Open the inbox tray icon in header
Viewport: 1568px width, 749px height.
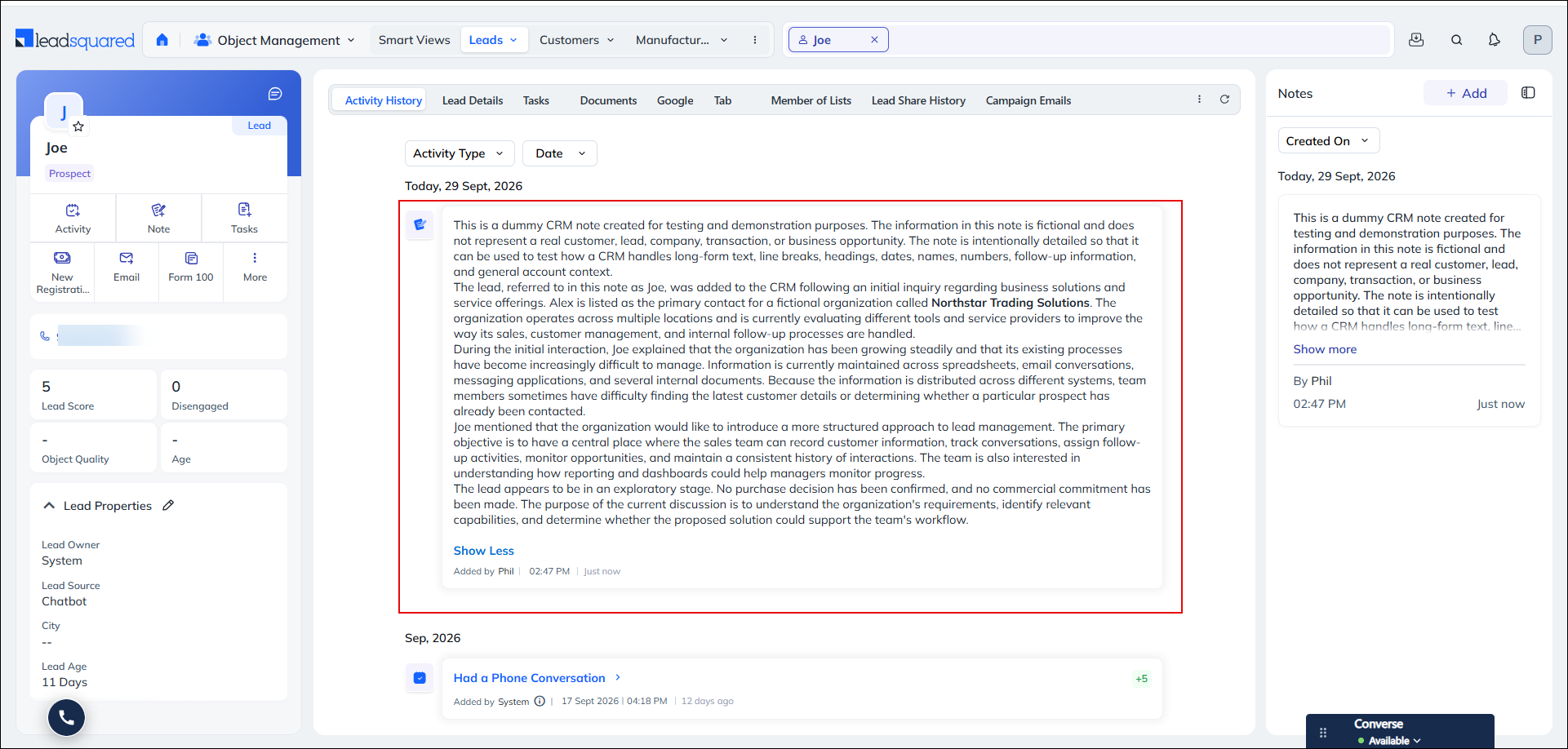point(1416,40)
